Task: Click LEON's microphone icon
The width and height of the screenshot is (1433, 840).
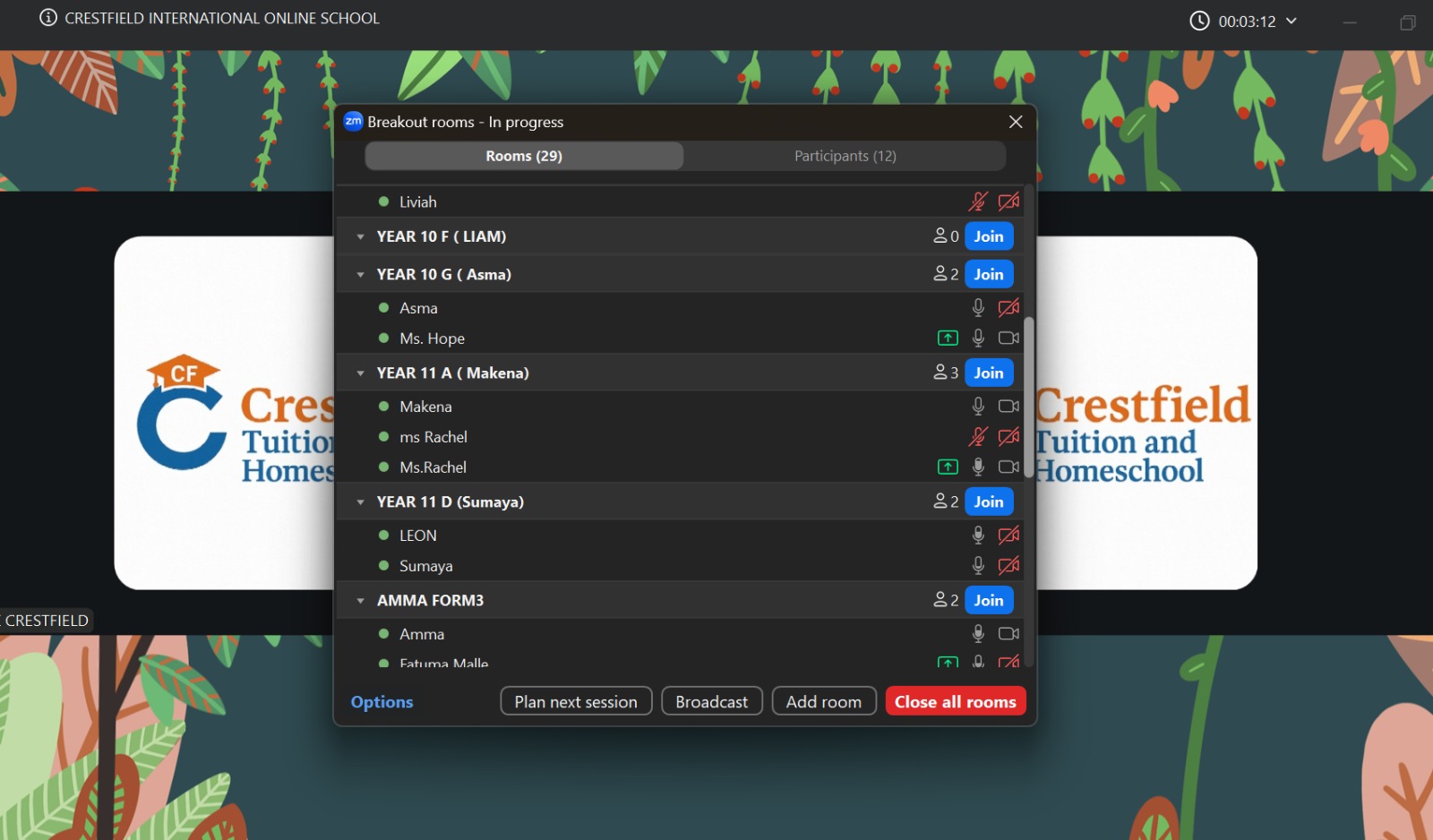Action: tap(978, 535)
